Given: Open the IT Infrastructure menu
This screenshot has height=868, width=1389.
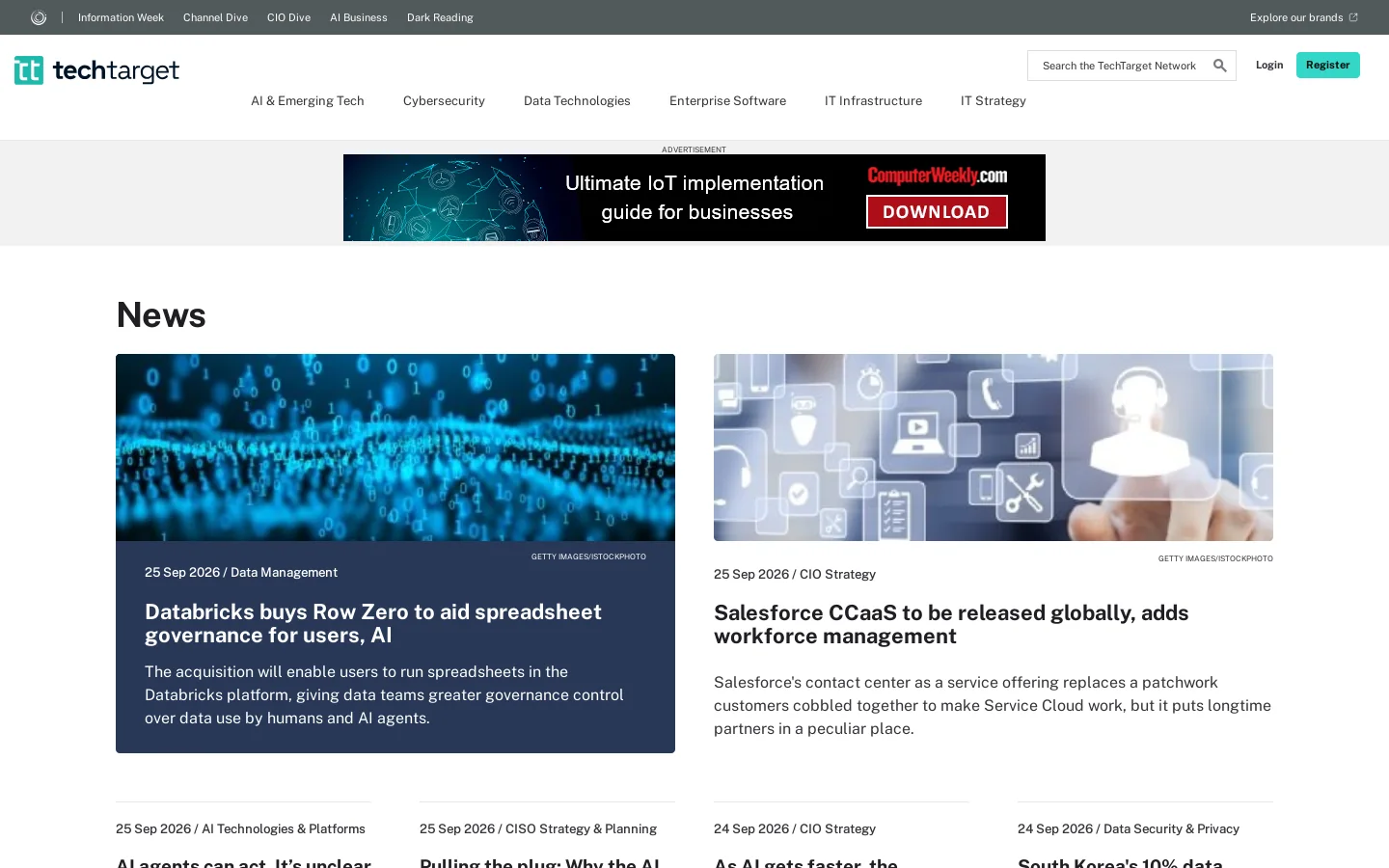Looking at the screenshot, I should (x=873, y=100).
